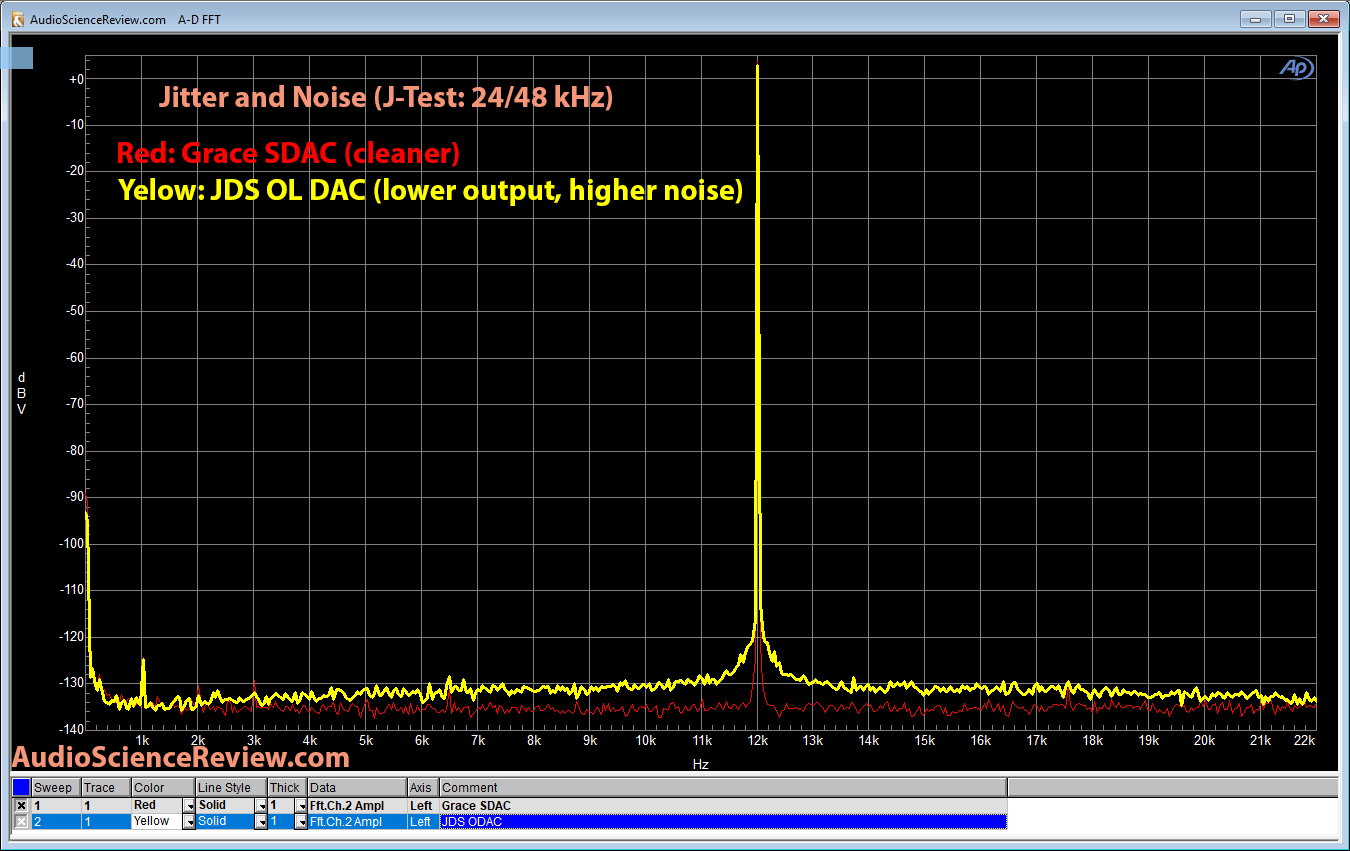Select the JDS ODAC comment cell
This screenshot has width=1350, height=851.
pos(723,821)
